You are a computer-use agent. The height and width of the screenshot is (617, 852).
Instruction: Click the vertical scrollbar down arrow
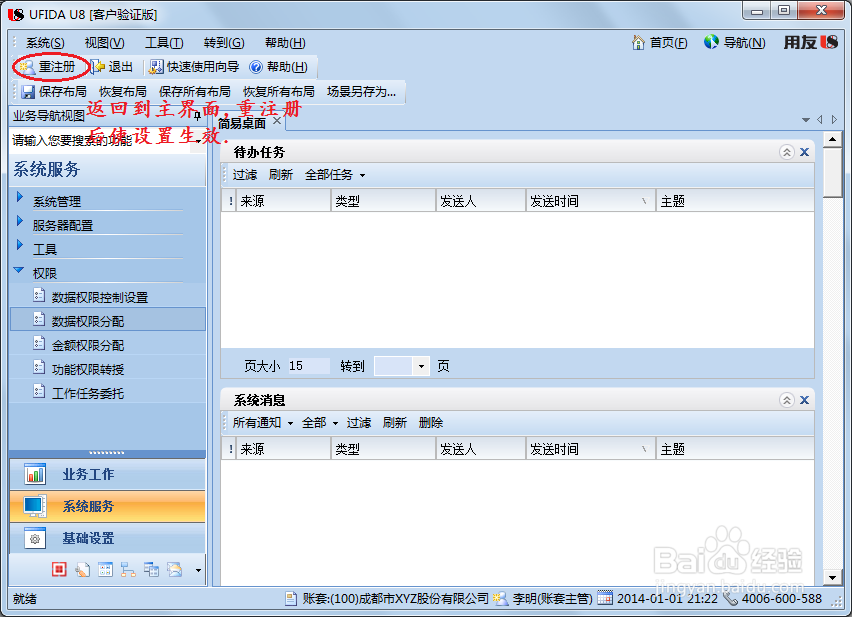[832, 577]
